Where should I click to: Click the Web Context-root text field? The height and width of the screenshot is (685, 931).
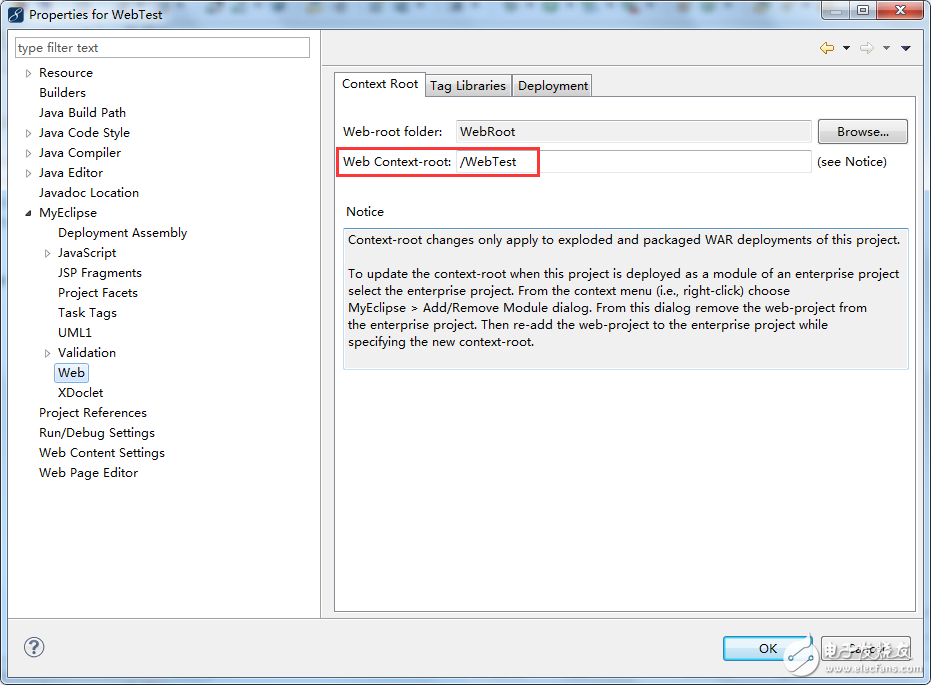[x=632, y=161]
